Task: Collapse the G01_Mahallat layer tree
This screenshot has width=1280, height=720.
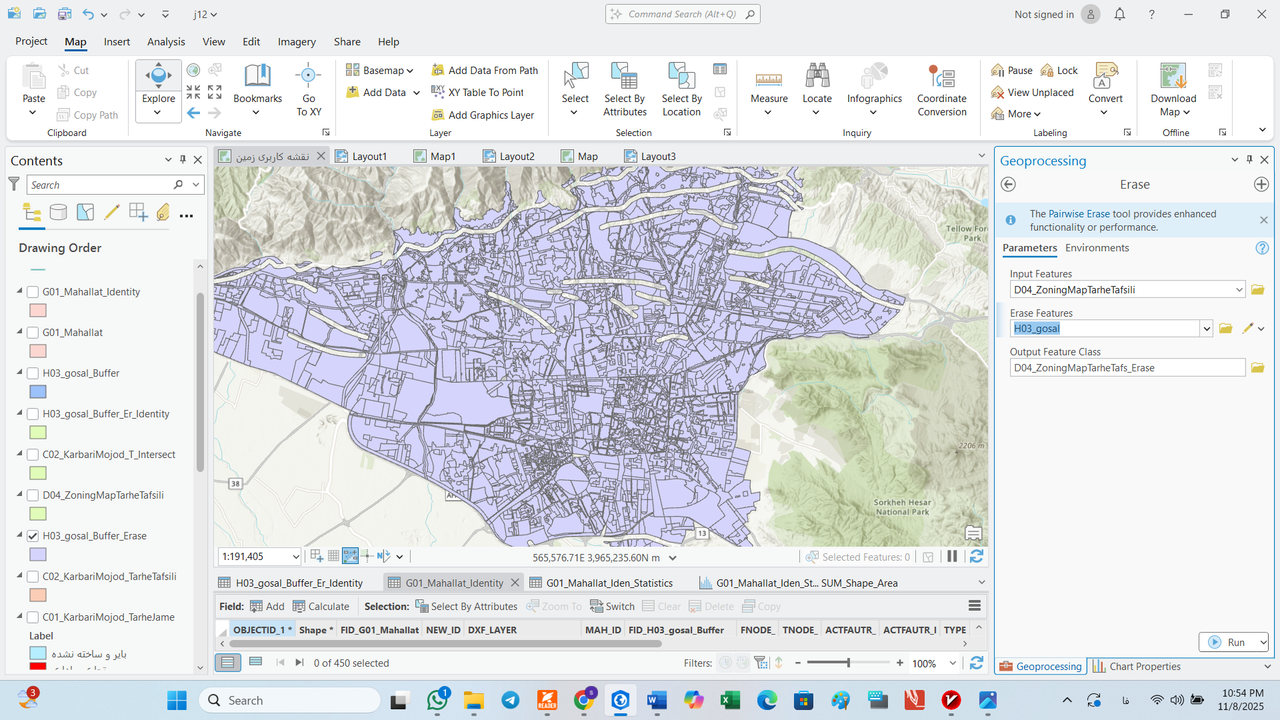Action: [x=19, y=333]
